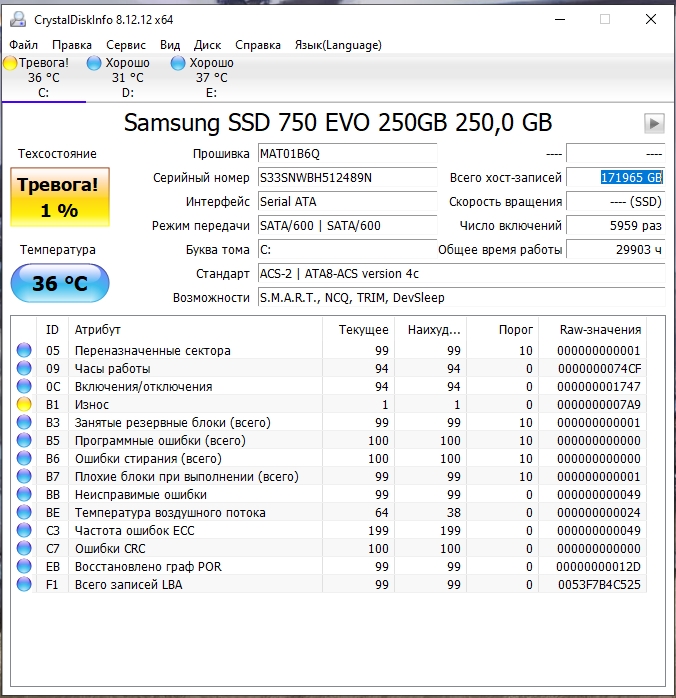Select the Часы работы attribute name
Viewport: 676px width, 698px height.
[x=113, y=369]
